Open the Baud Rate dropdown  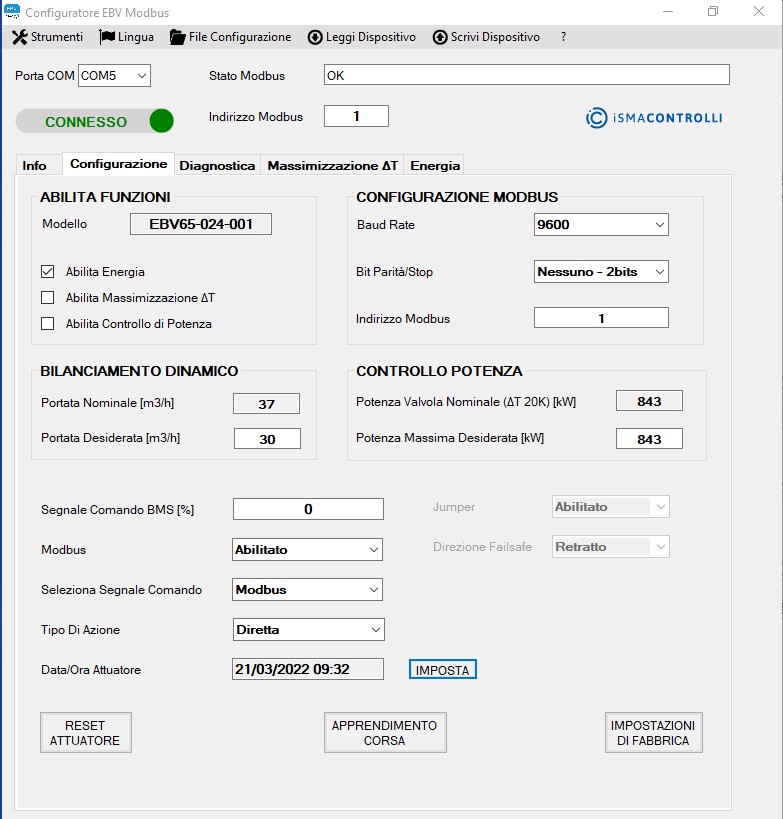pos(601,225)
